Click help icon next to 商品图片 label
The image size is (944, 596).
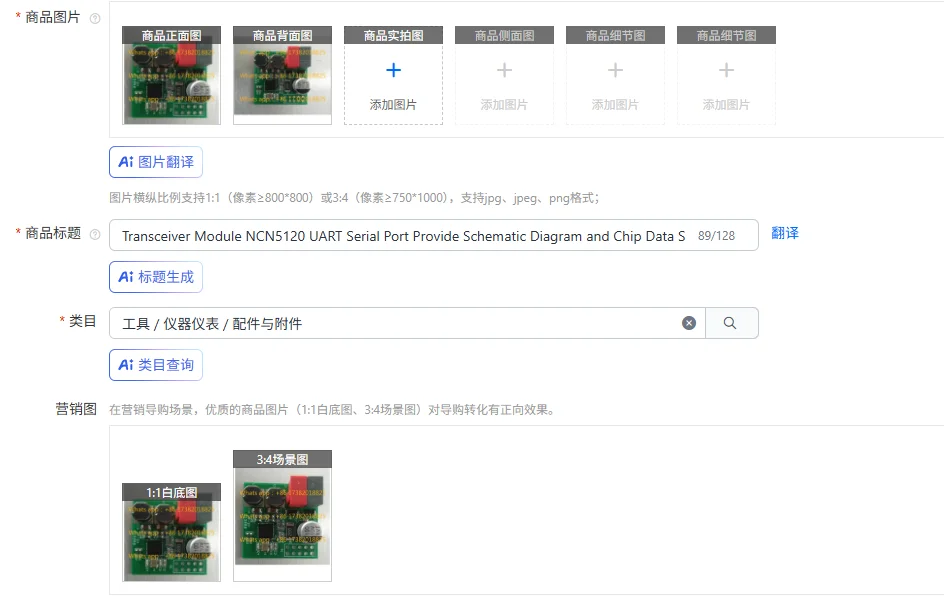(x=95, y=19)
